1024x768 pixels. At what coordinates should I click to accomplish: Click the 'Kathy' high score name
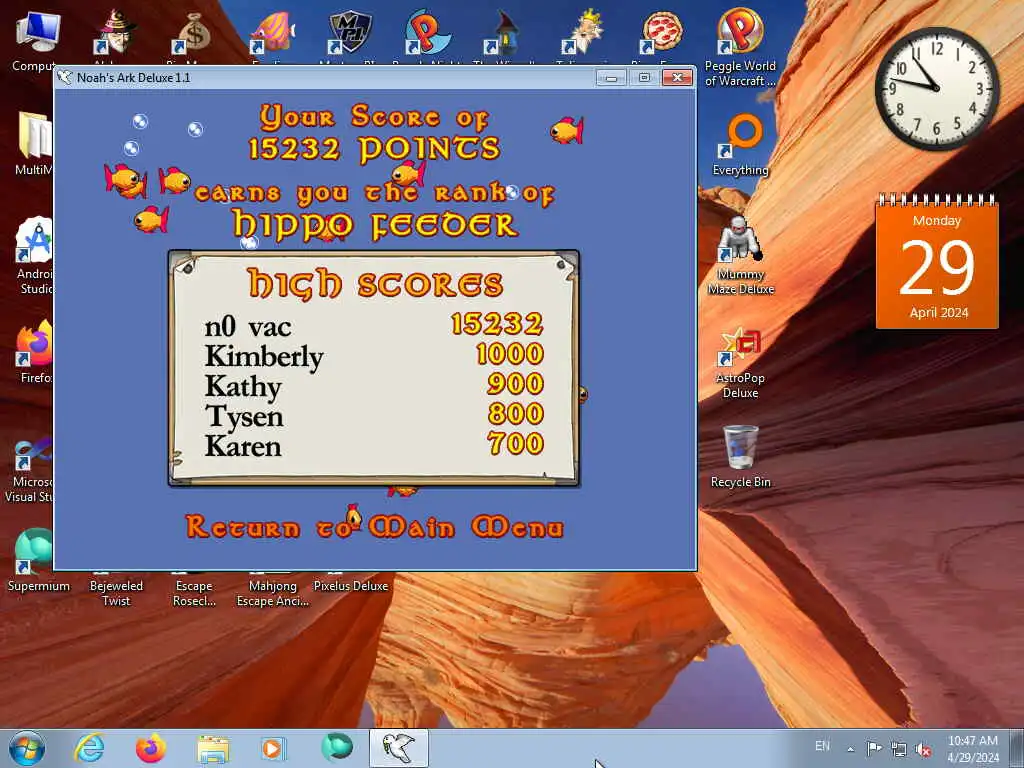coord(243,387)
